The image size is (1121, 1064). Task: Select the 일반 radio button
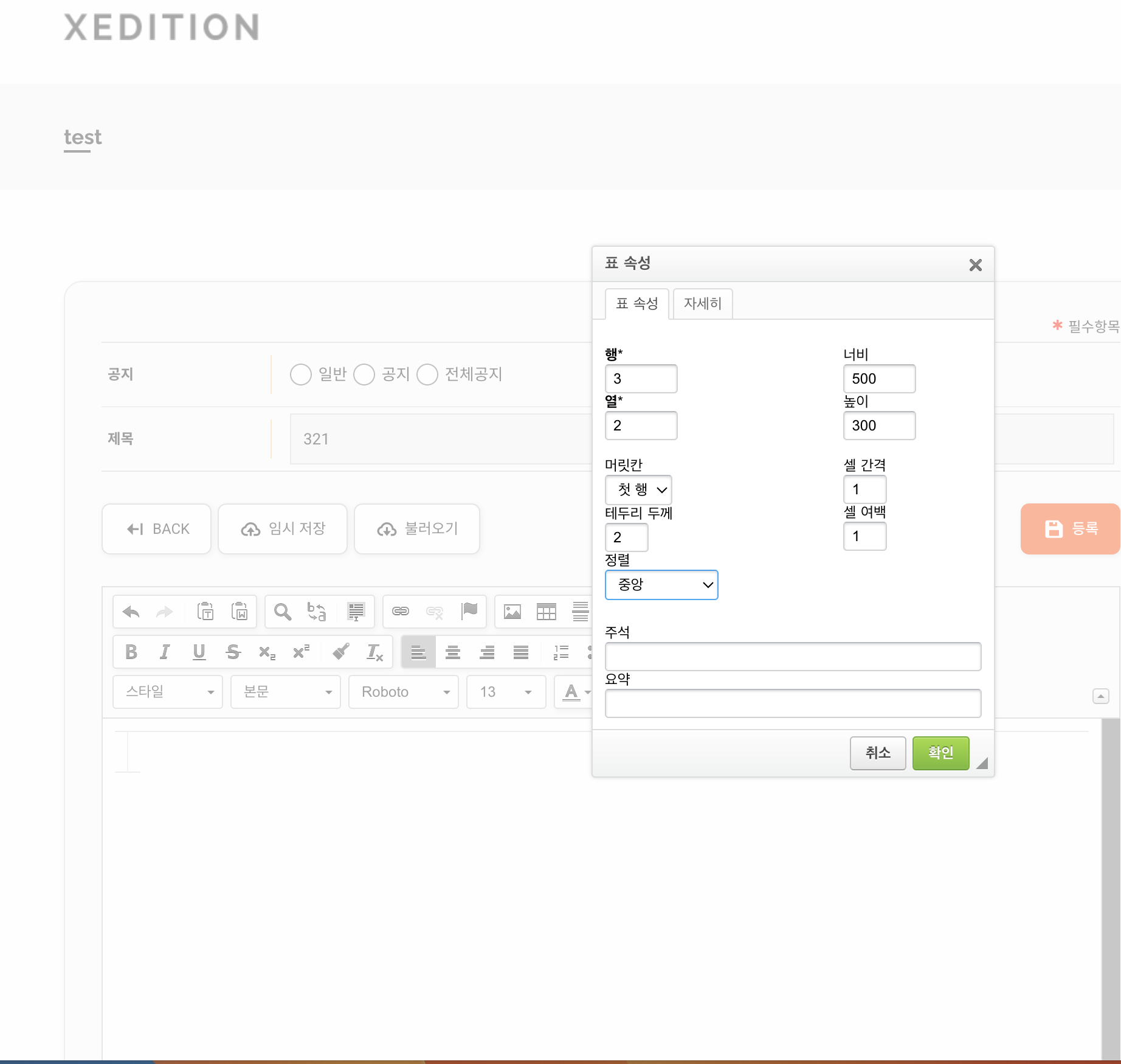pyautogui.click(x=301, y=375)
